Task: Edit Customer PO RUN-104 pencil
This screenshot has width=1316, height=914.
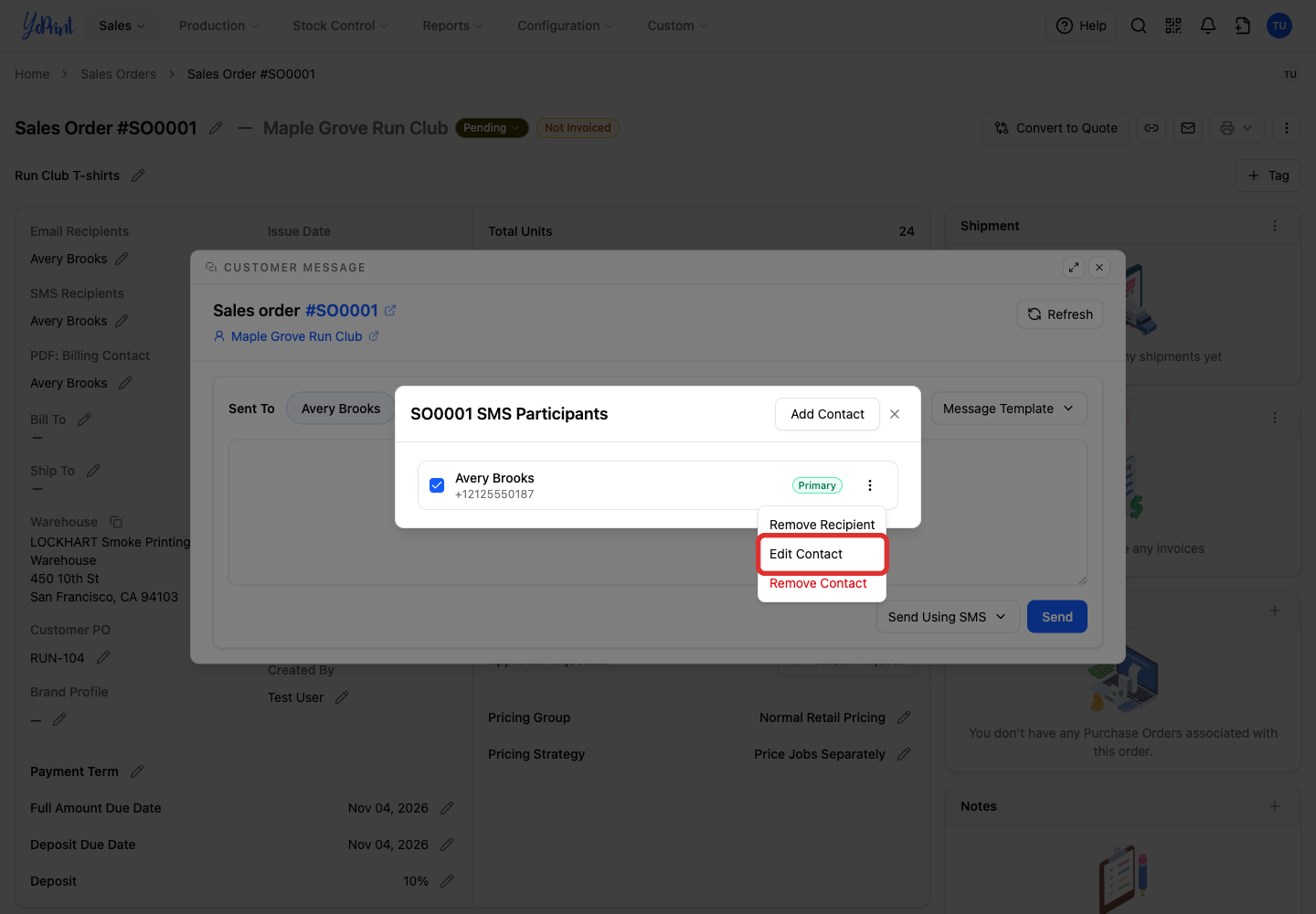Action: [103, 657]
